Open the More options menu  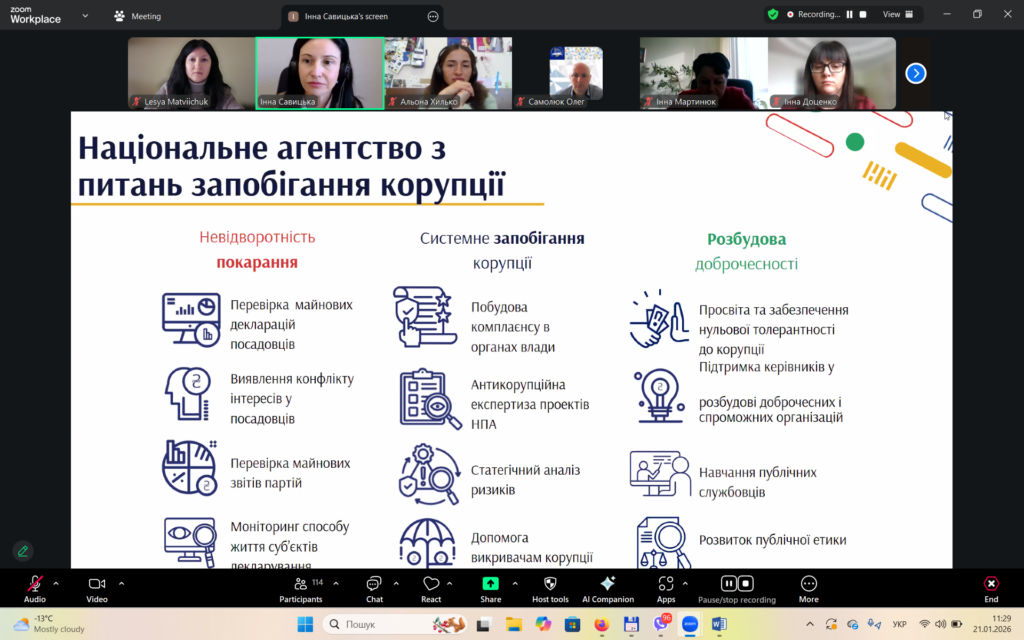point(808,584)
